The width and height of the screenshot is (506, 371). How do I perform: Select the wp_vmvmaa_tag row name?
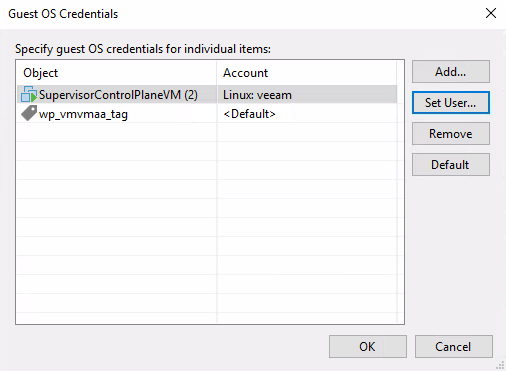tap(83, 114)
